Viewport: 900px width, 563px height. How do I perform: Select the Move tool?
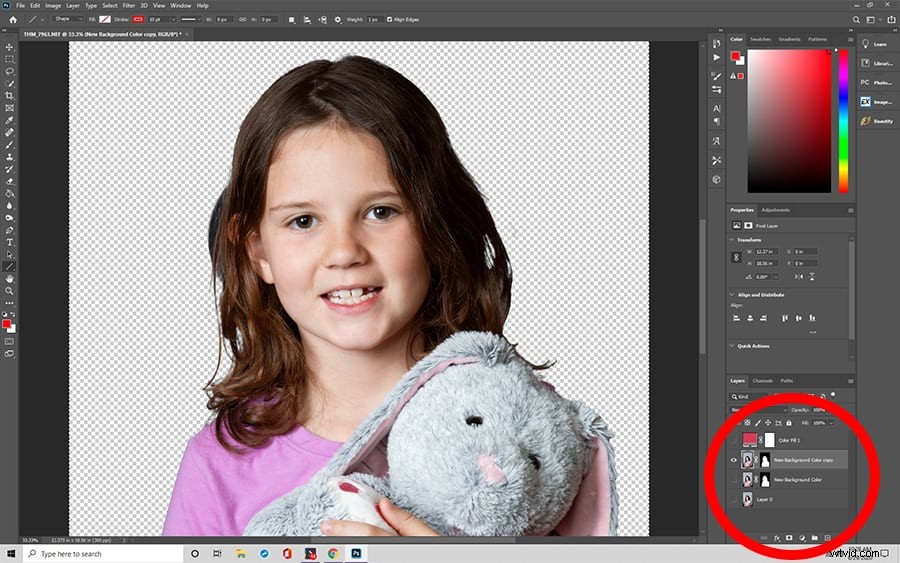tap(9, 47)
